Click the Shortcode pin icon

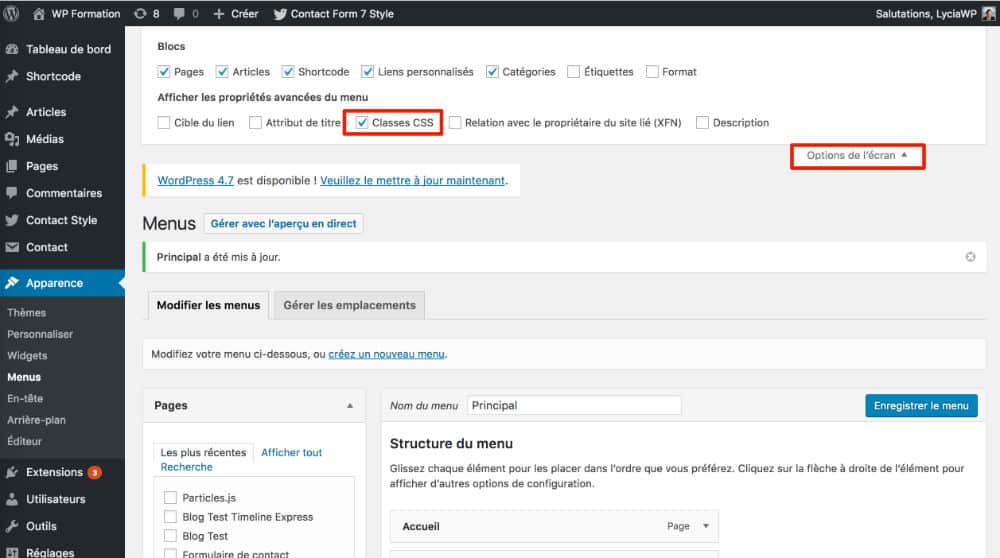12,77
